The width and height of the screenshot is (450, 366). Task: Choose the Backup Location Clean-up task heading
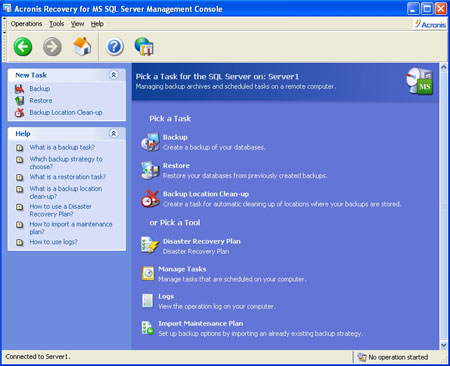click(x=206, y=194)
